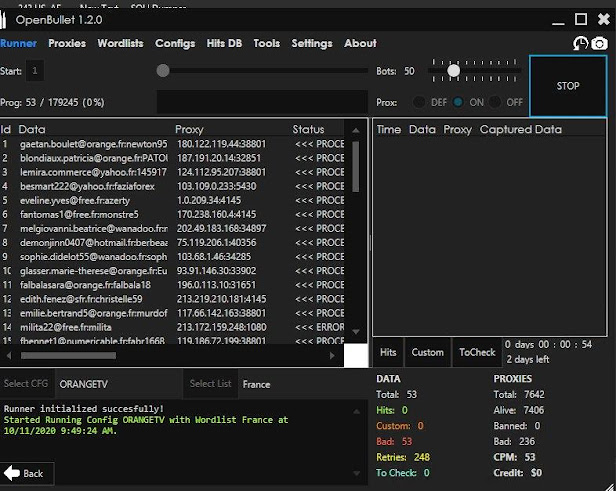This screenshot has width=616, height=491.
Task: Select row glasser.marie-therese@orange.fr
Action: tap(172, 271)
